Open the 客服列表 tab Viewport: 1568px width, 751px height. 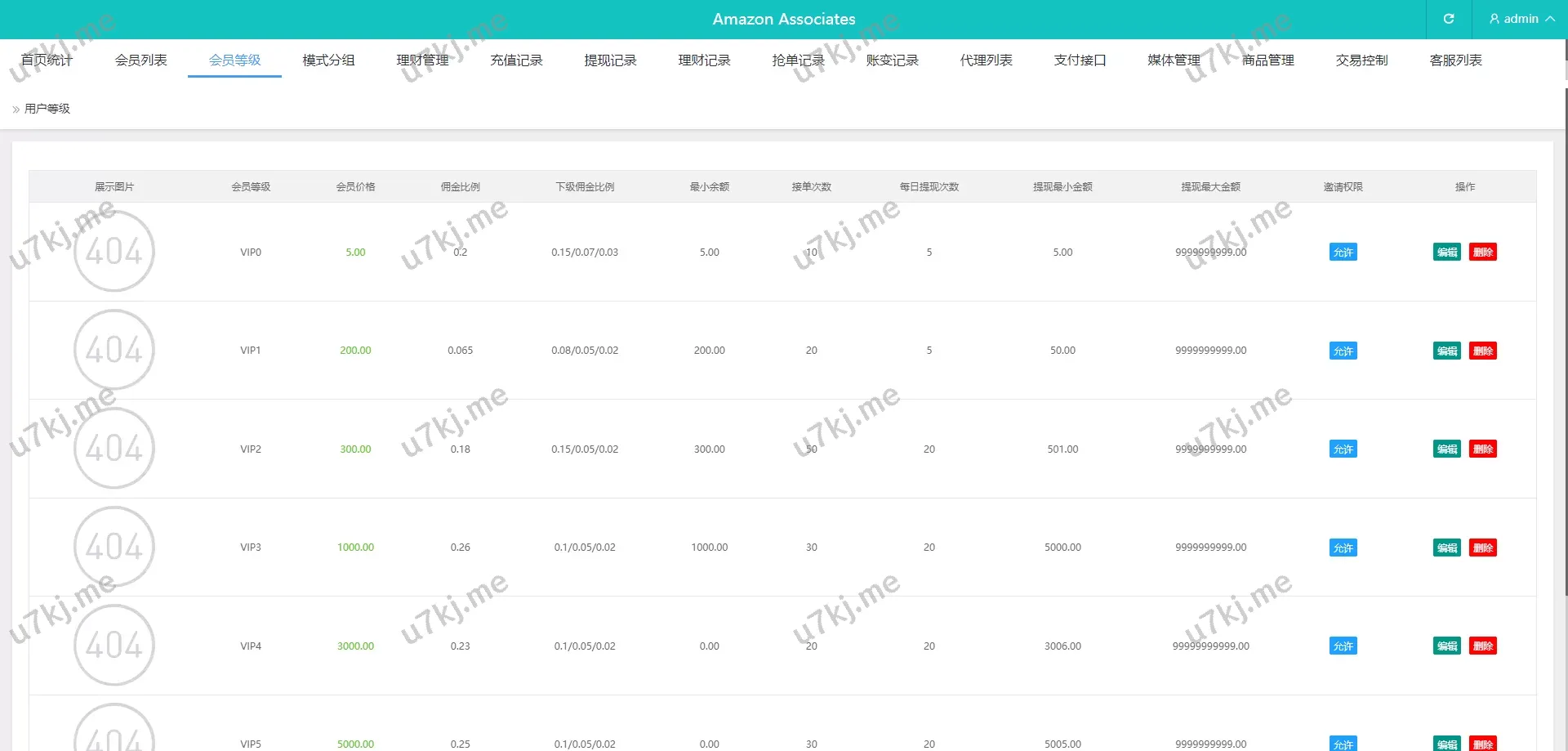coord(1455,60)
